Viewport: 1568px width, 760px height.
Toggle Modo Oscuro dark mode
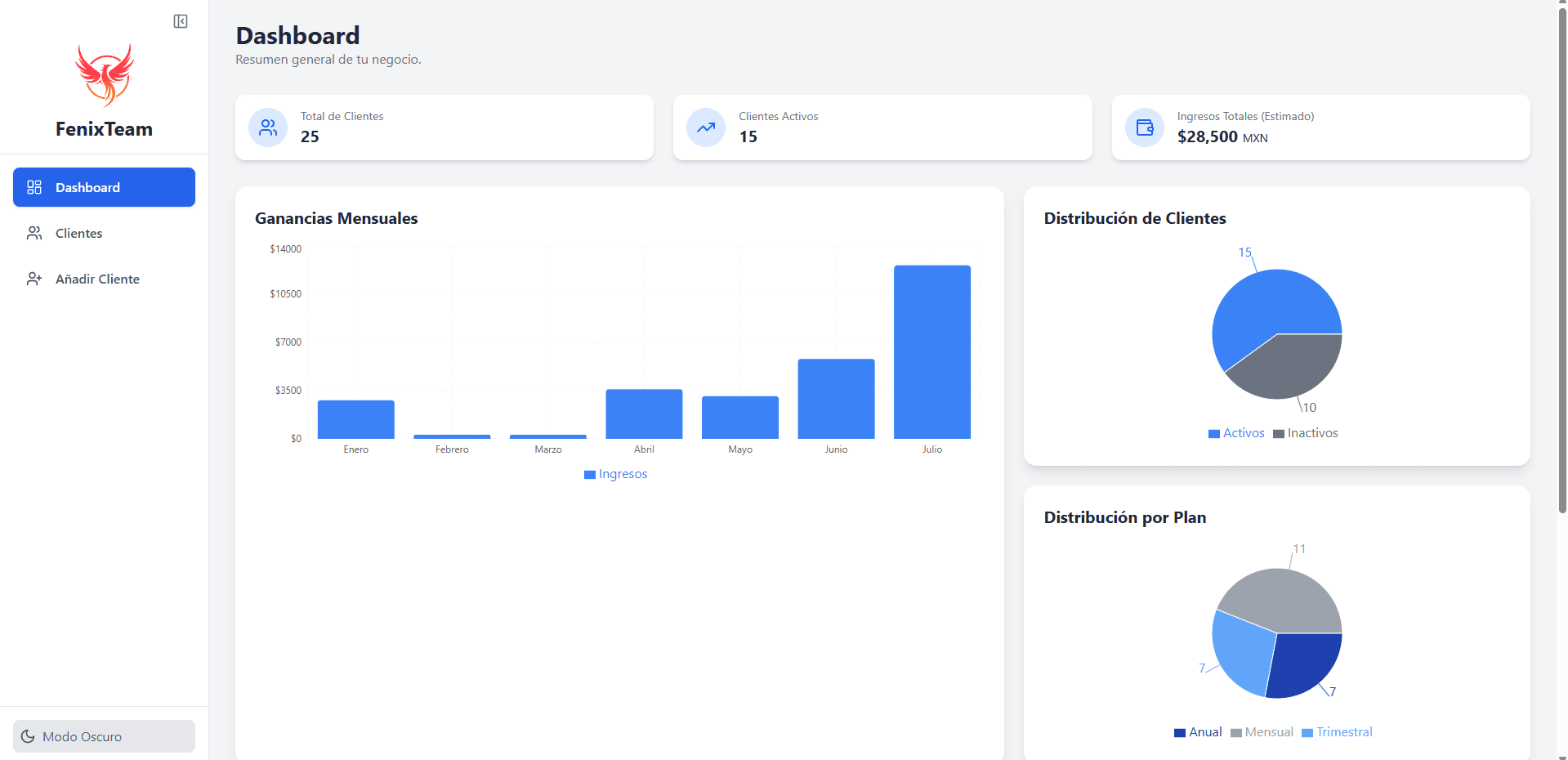(104, 736)
